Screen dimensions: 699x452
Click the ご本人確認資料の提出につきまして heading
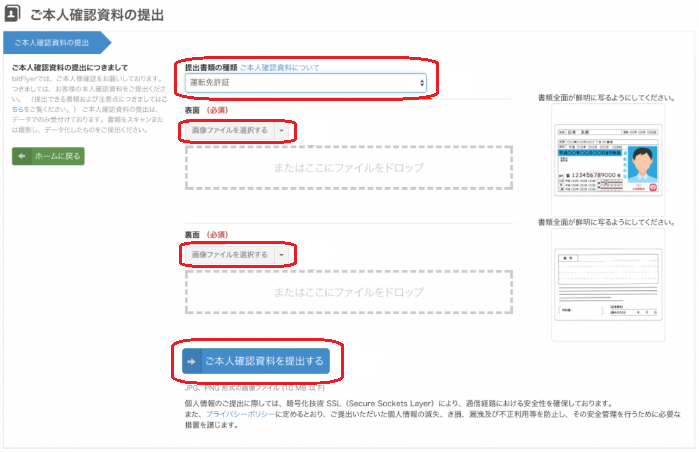pyautogui.click(x=70, y=68)
